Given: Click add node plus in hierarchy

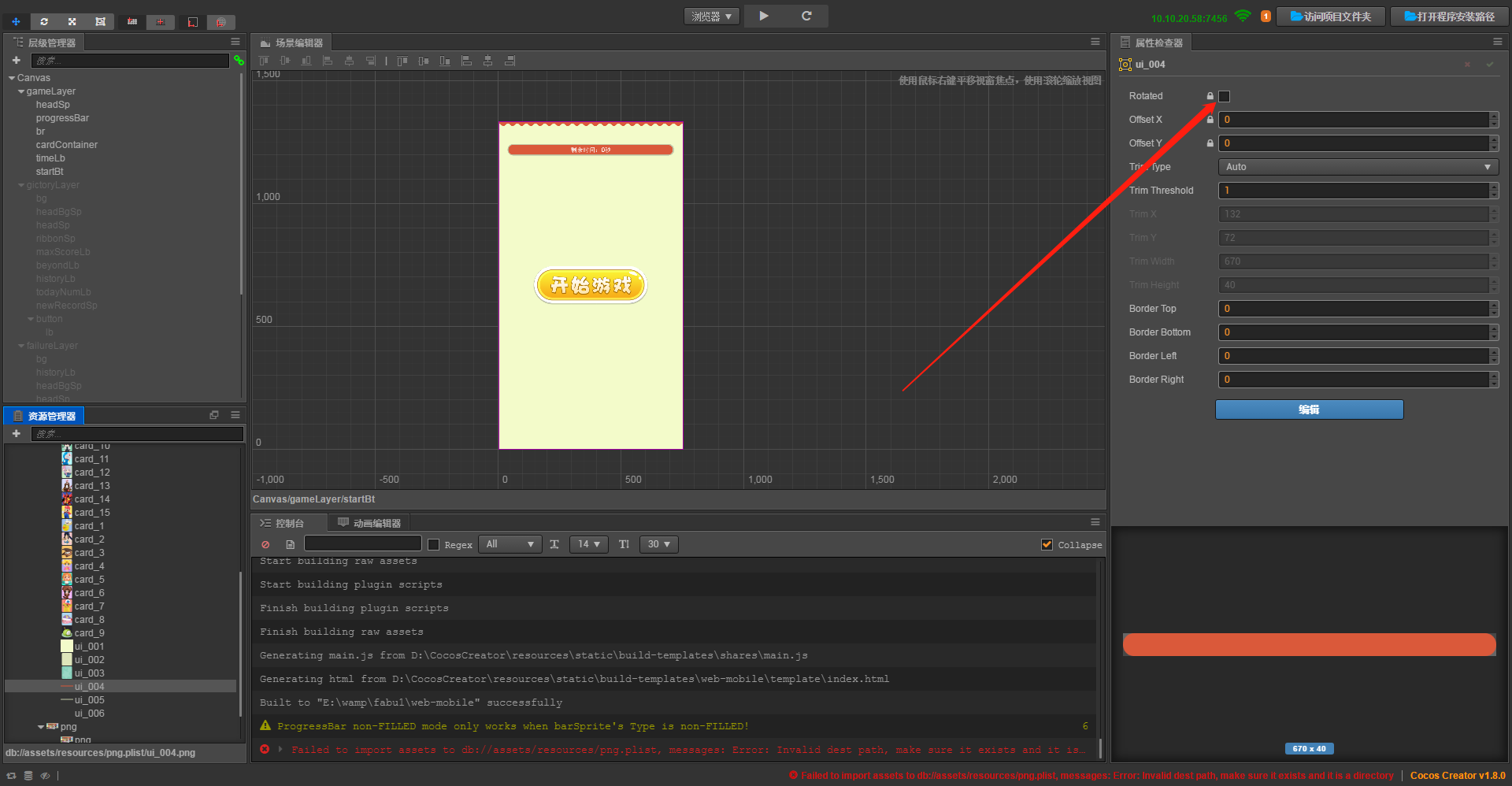Looking at the screenshot, I should (16, 60).
